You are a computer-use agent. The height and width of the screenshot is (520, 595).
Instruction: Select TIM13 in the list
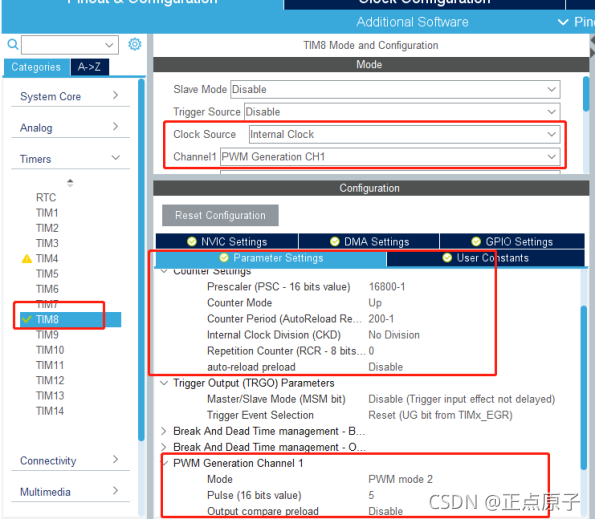point(50,396)
